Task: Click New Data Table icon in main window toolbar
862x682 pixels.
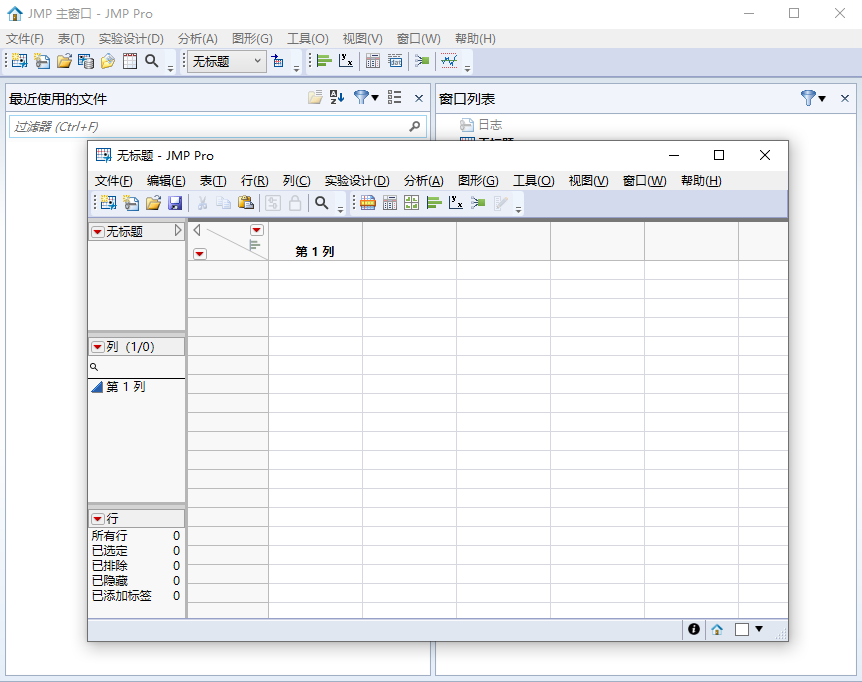Action: (20, 61)
